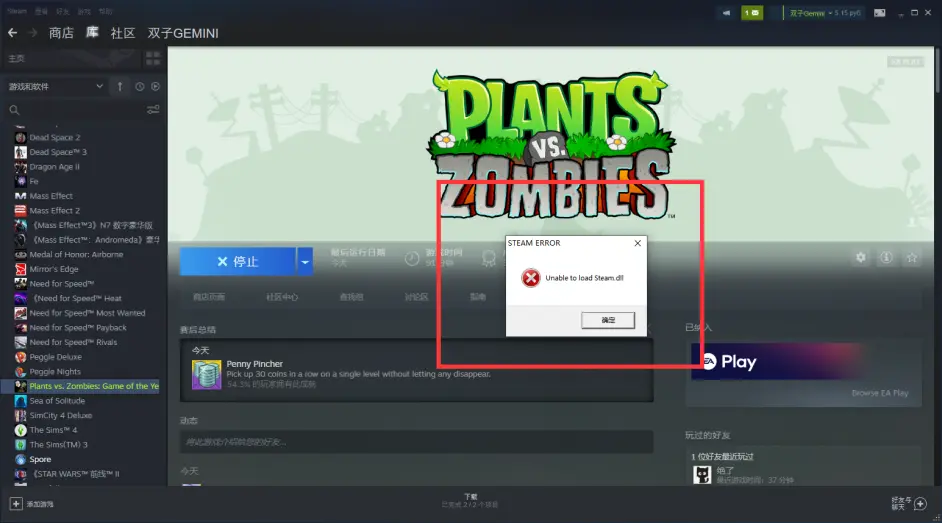Open the 双子GEMINI profile tab

[x=183, y=33]
